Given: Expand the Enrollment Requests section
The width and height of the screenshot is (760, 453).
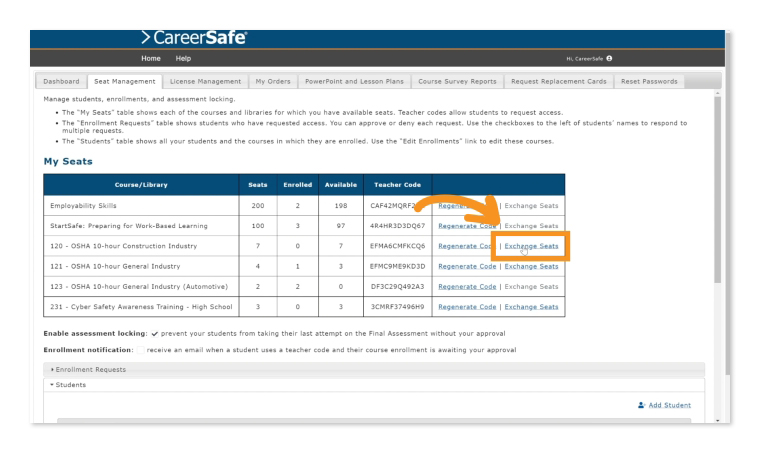Looking at the screenshot, I should [x=374, y=370].
